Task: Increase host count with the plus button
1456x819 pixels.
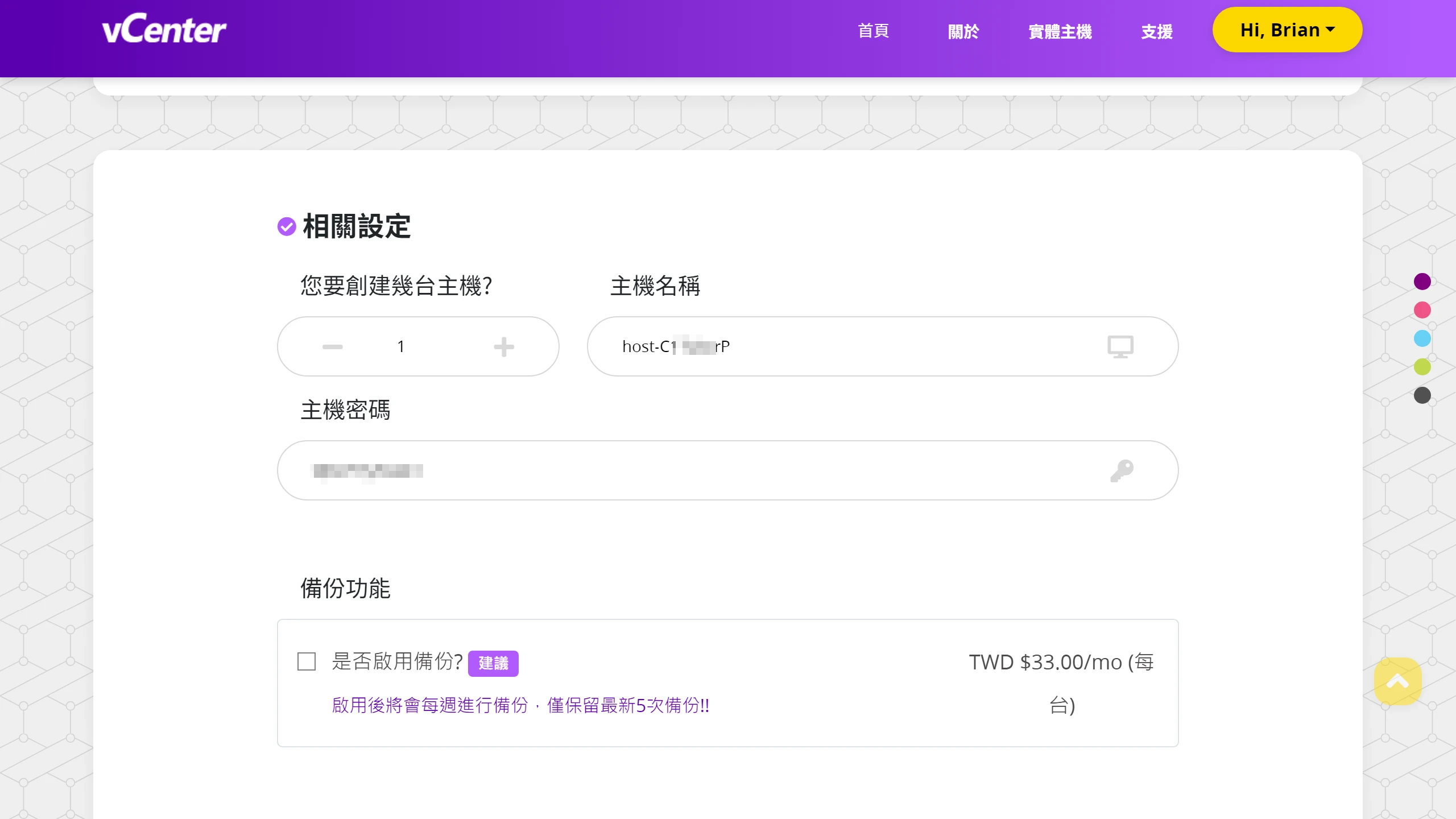Action: [504, 346]
